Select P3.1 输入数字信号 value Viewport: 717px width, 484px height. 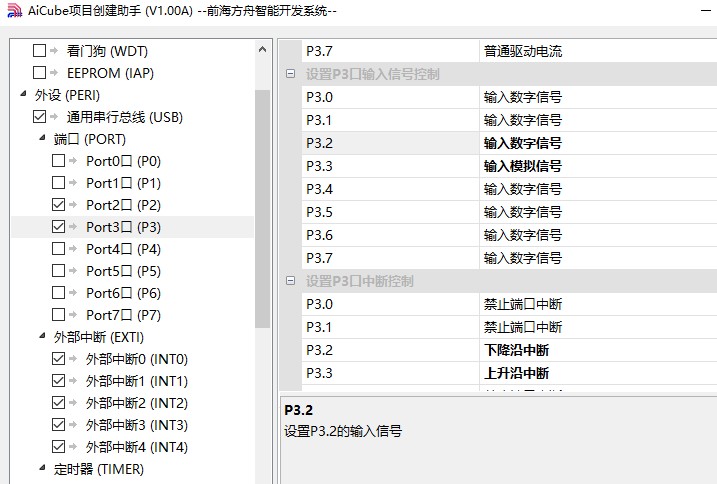(598, 120)
